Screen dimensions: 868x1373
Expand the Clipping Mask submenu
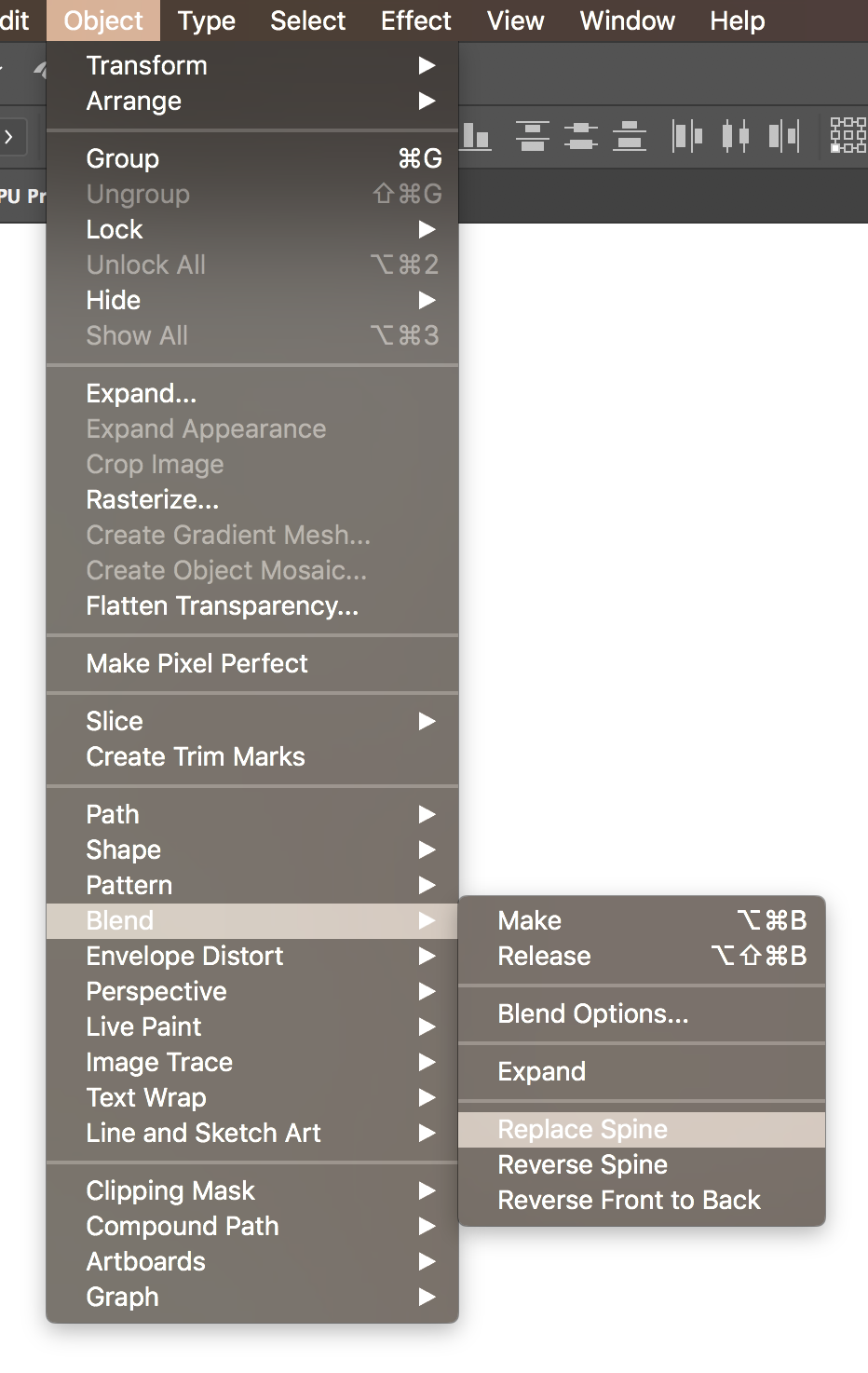coord(252,1190)
